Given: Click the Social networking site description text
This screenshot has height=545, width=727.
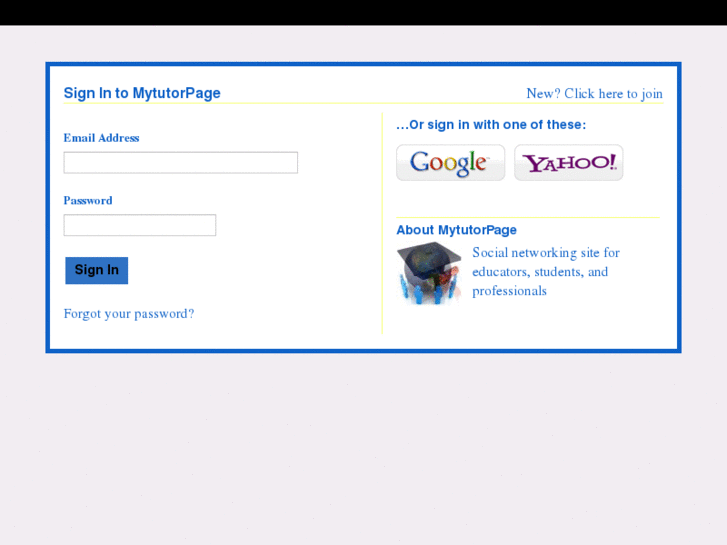Looking at the screenshot, I should coord(546,272).
